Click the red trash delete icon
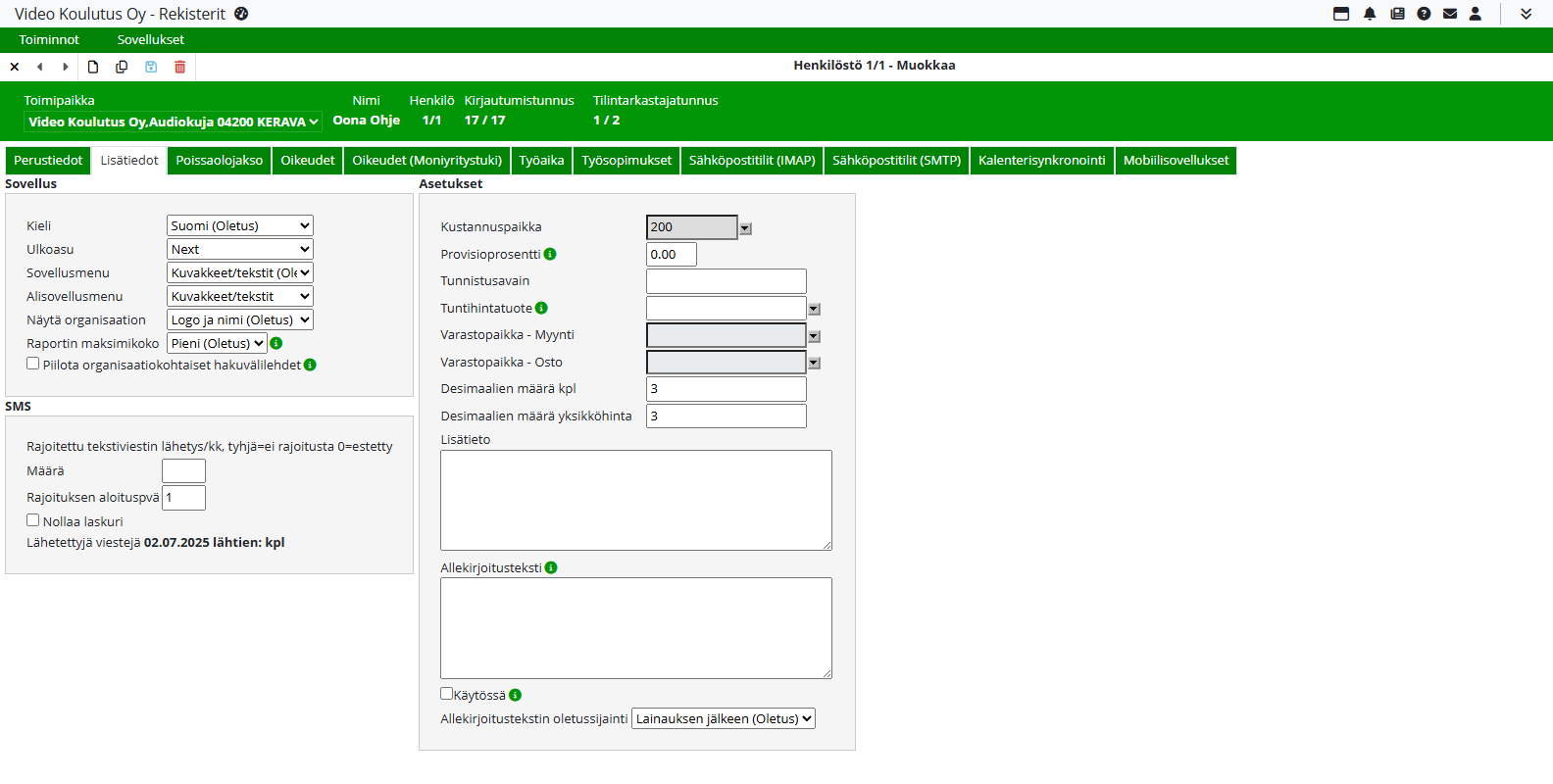This screenshot has width=1553, height=784. tap(179, 67)
